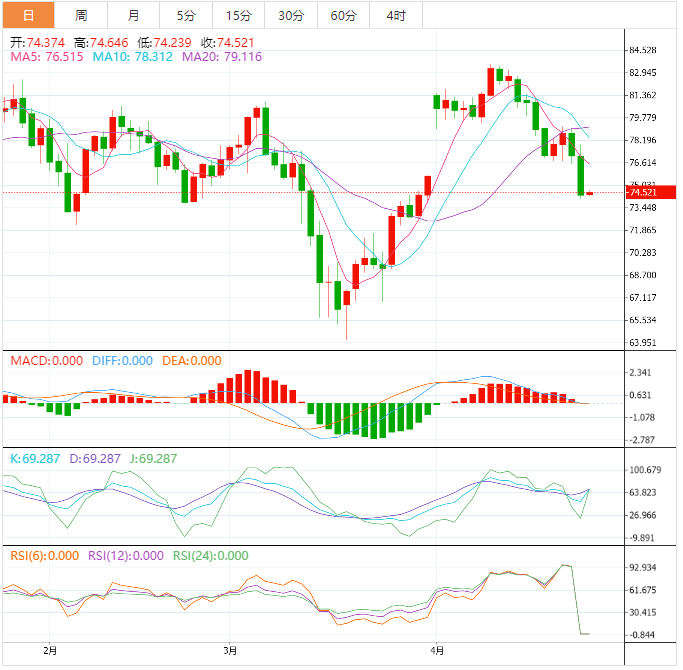Image resolution: width=683 pixels, height=670 pixels.
Task: Click the D:69.287 label
Action: click(95, 459)
